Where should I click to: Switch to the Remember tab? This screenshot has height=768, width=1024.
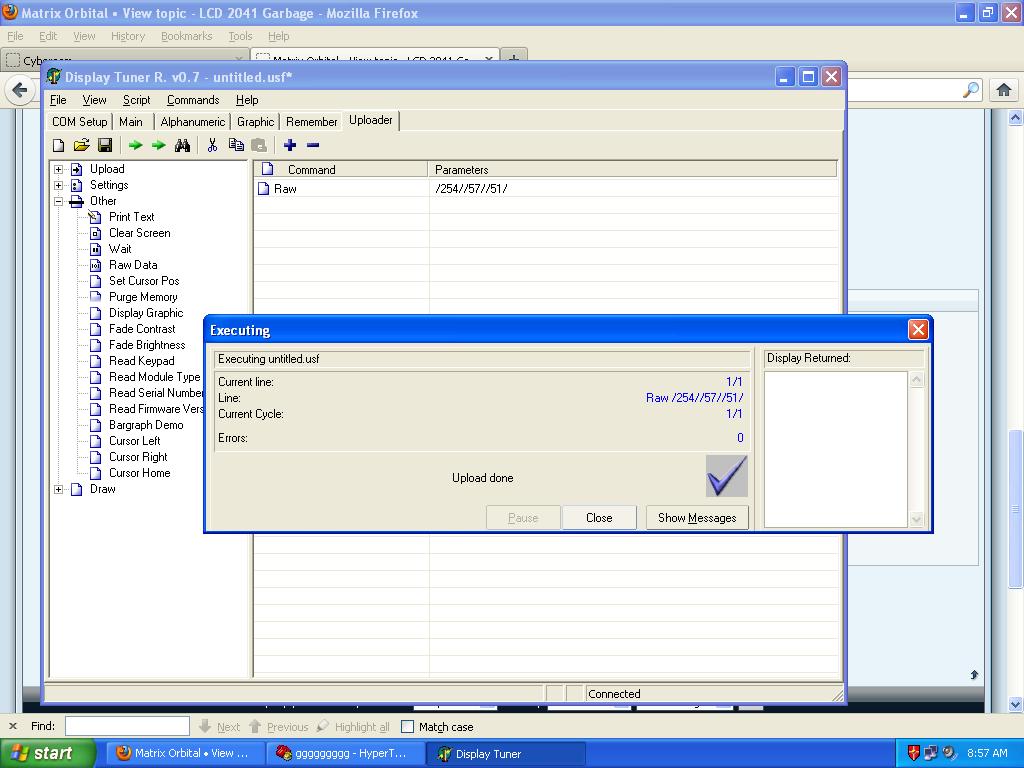(312, 121)
